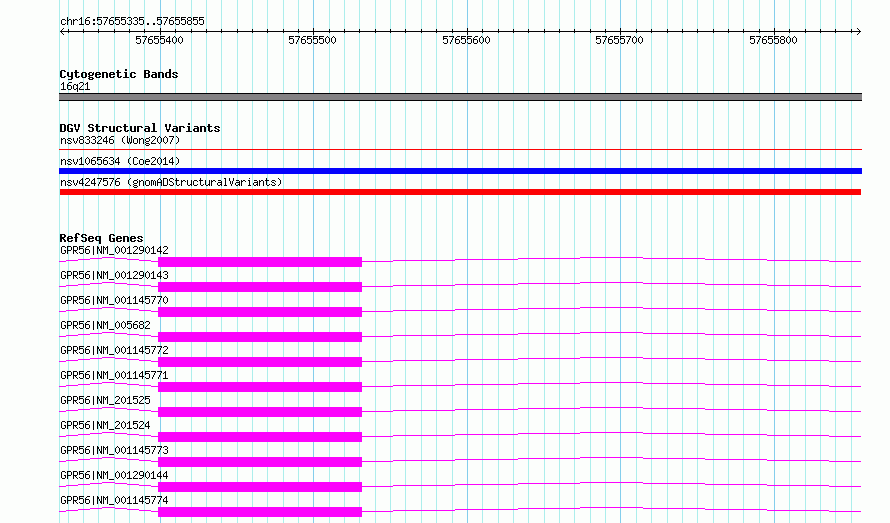Click the right arrow of the ruler

(x=858, y=31)
